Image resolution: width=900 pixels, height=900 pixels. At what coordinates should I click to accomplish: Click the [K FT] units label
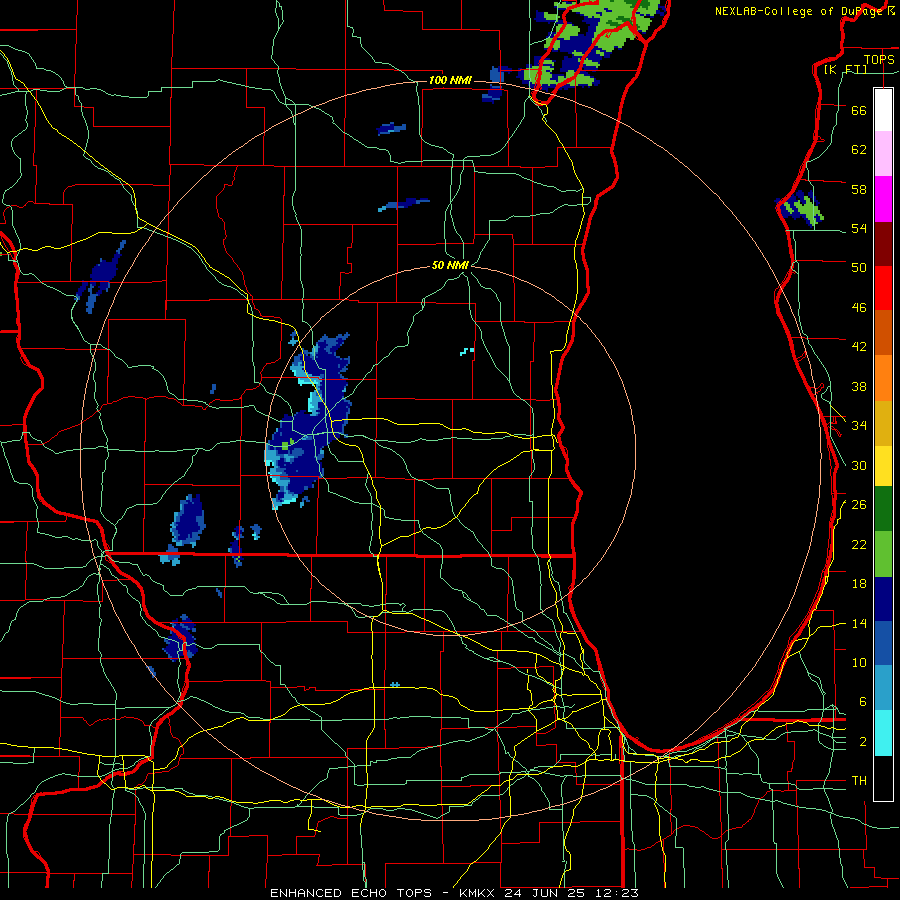click(845, 69)
